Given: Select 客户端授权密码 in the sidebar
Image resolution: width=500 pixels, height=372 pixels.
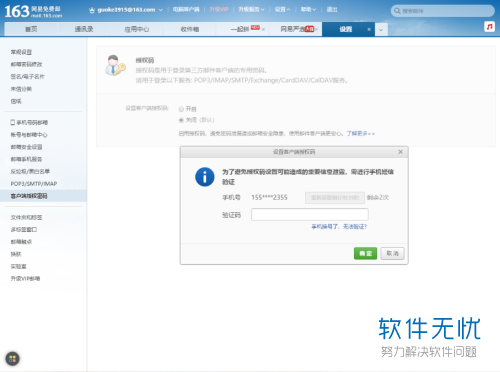Looking at the screenshot, I should click(43, 196).
